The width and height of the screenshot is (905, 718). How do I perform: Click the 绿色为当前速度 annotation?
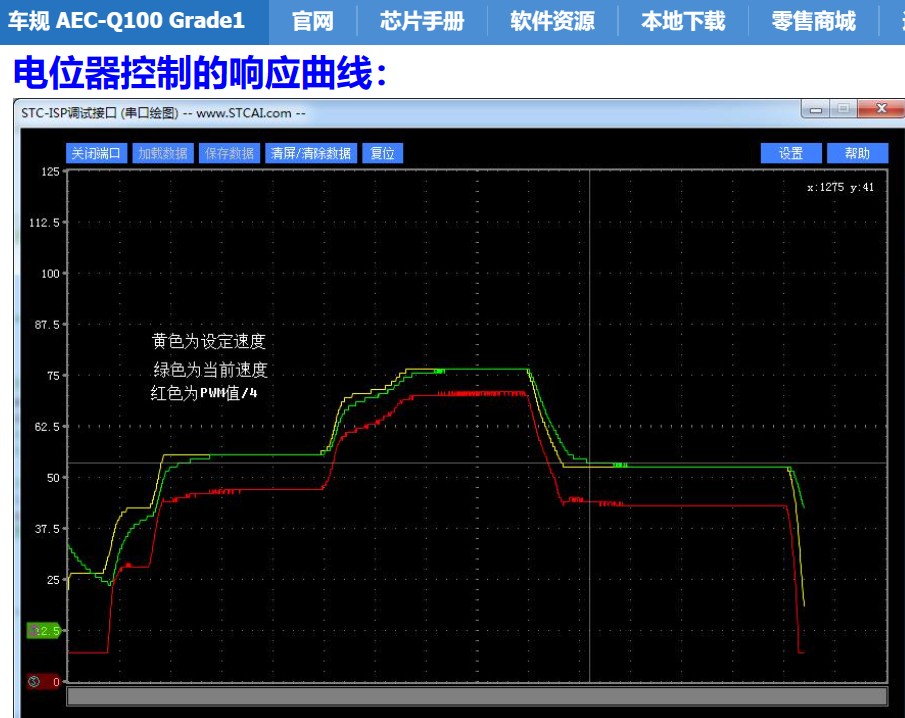pyautogui.click(x=210, y=369)
